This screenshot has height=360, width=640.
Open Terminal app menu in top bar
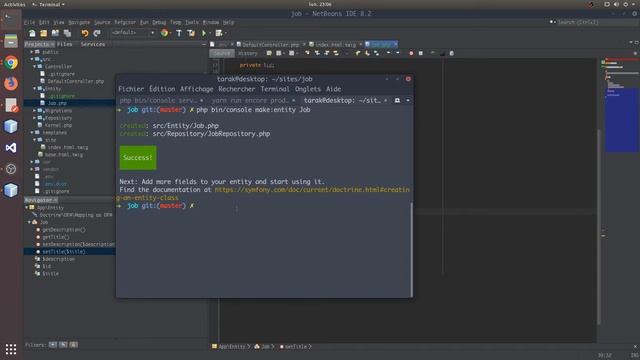point(49,4)
